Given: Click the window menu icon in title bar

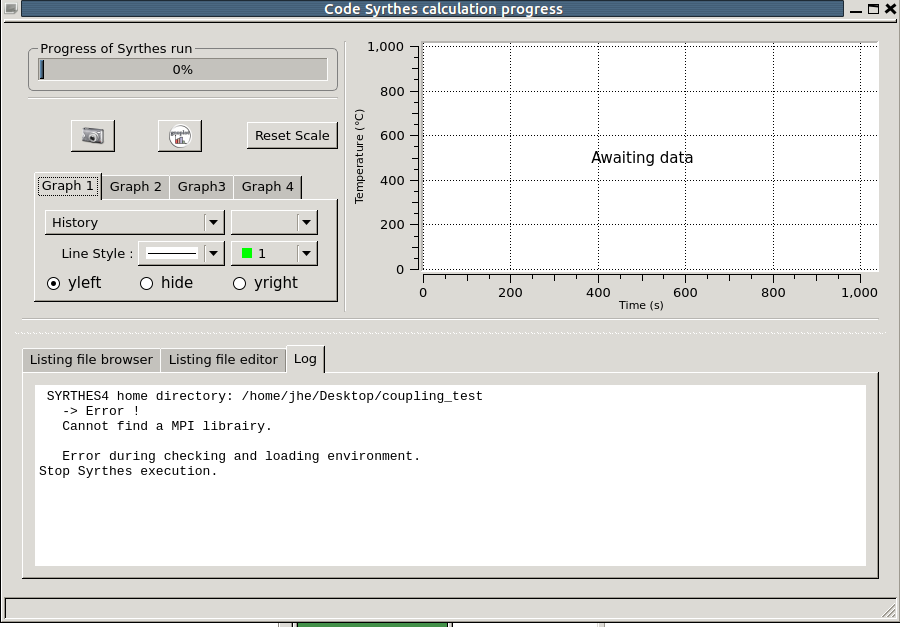Looking at the screenshot, I should pos(10,9).
